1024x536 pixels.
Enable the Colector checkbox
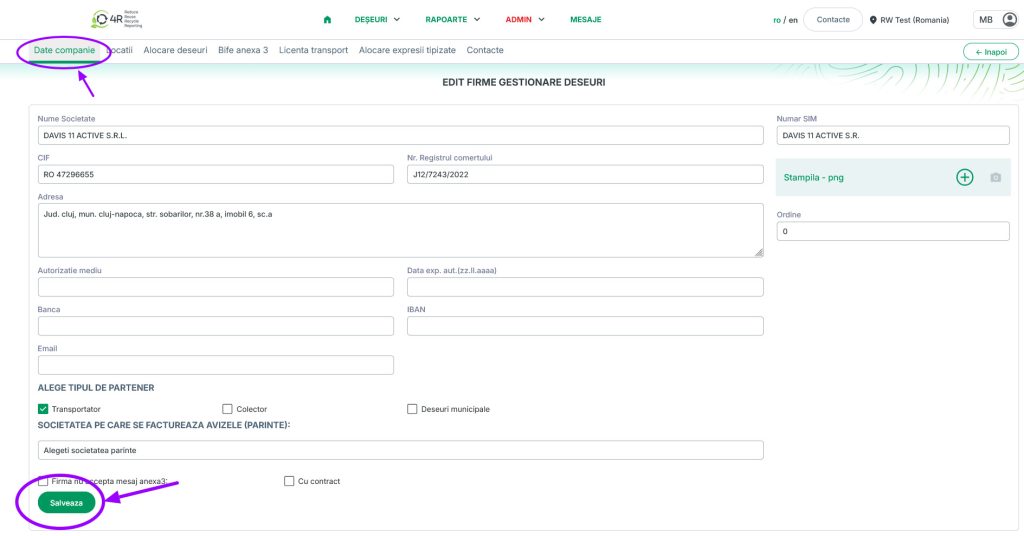tap(227, 409)
